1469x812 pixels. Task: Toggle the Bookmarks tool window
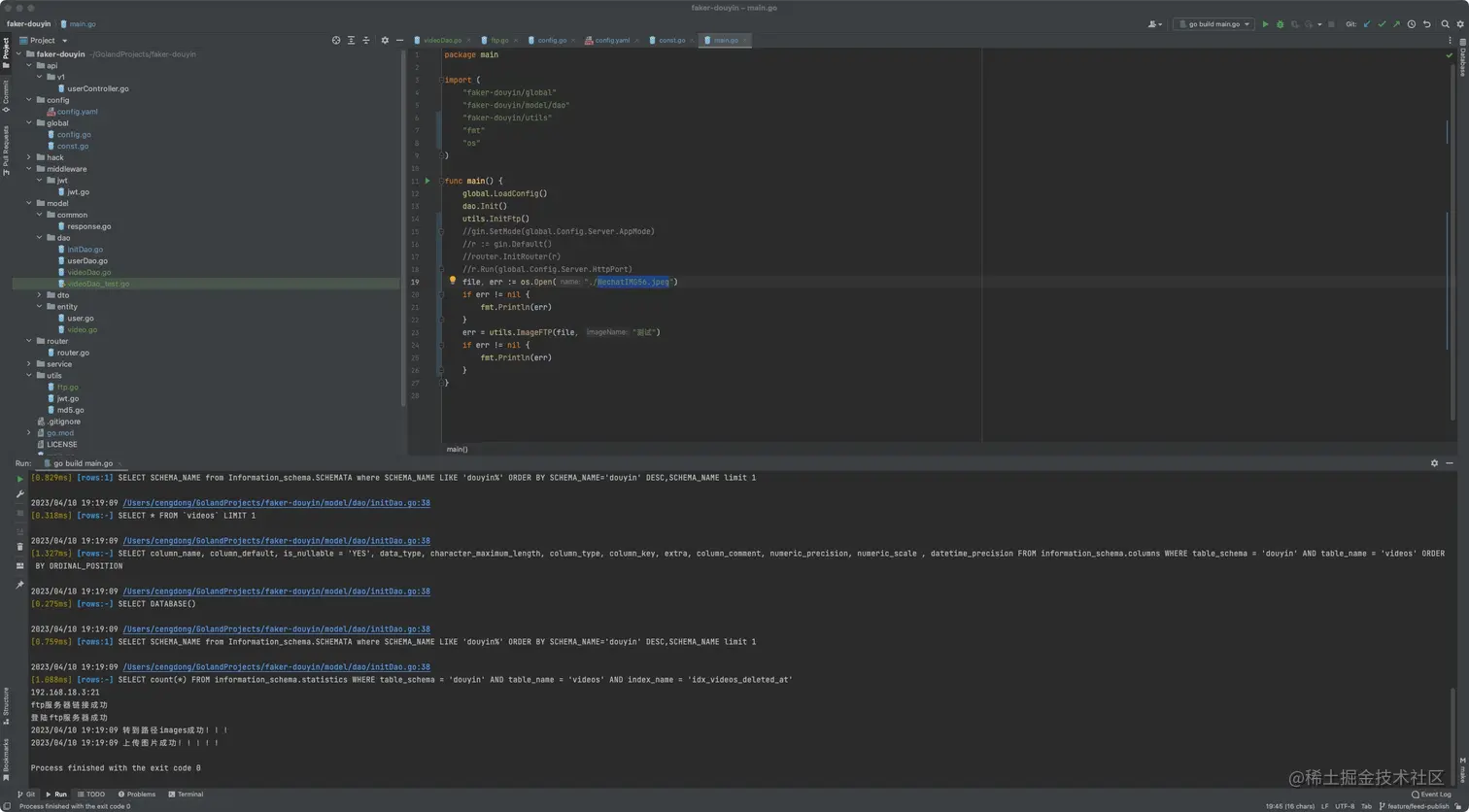click(6, 755)
